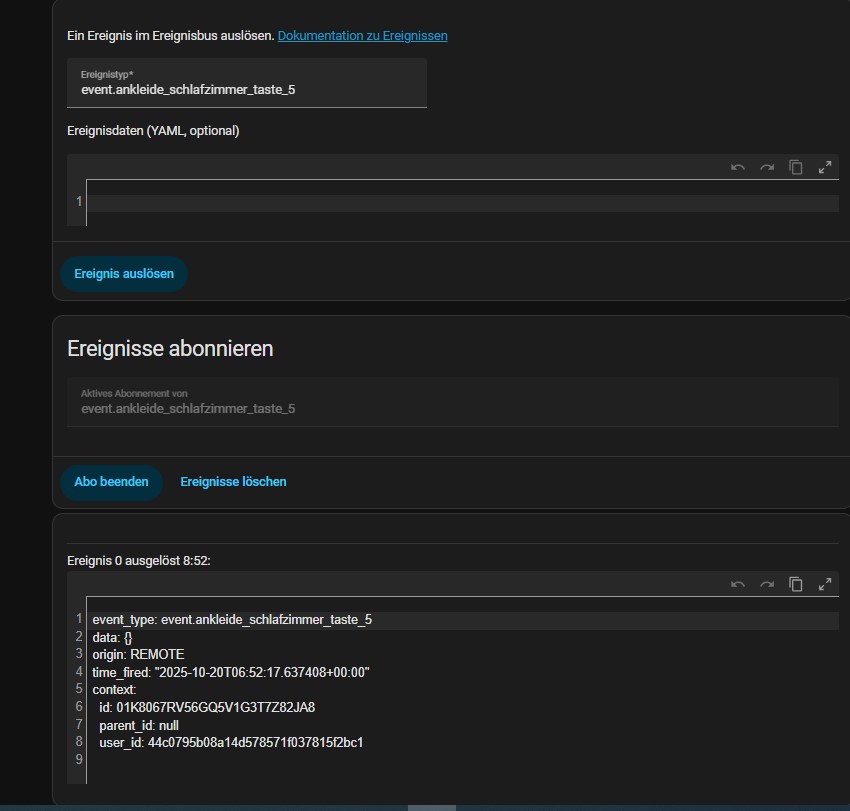Click redo icon in Ereignisdaten YAML editor
Screen dimensions: 850x811
point(767,168)
